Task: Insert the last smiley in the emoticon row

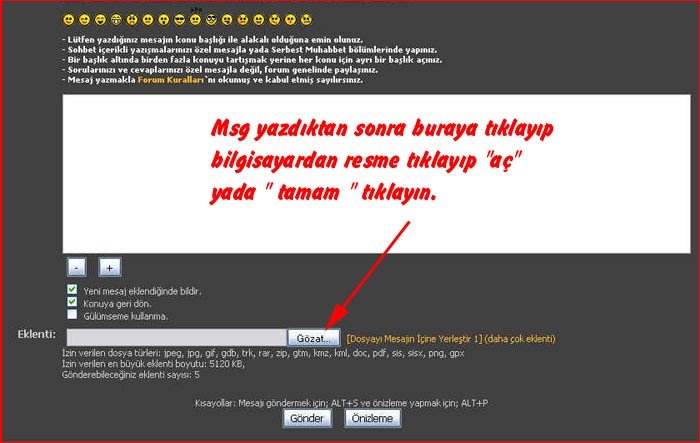Action: pyautogui.click(x=306, y=19)
